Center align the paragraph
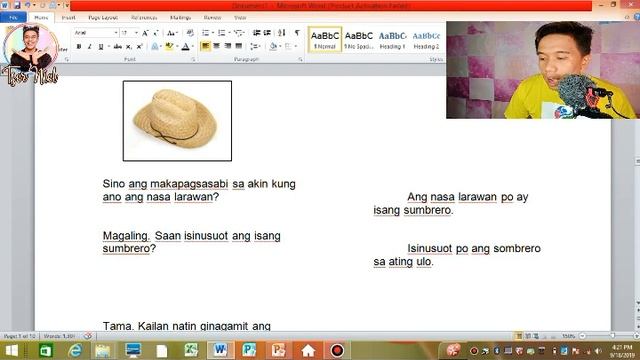The image size is (640, 360). coord(217,46)
